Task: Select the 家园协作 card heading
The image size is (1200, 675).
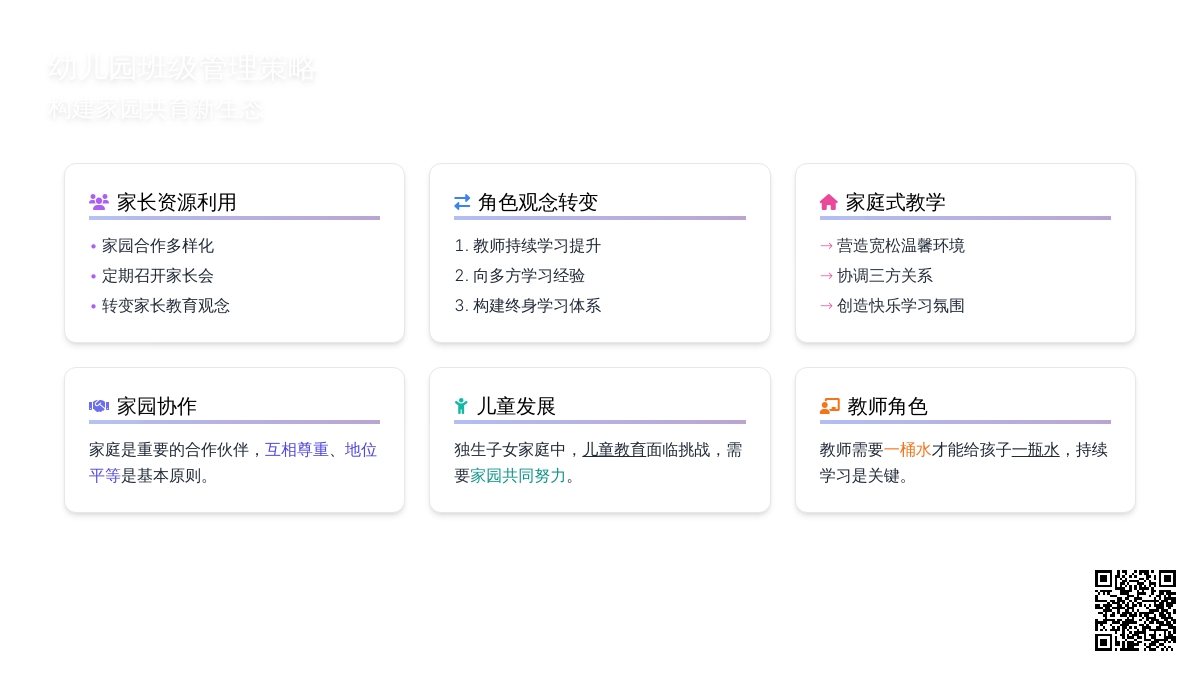Action: (157, 406)
